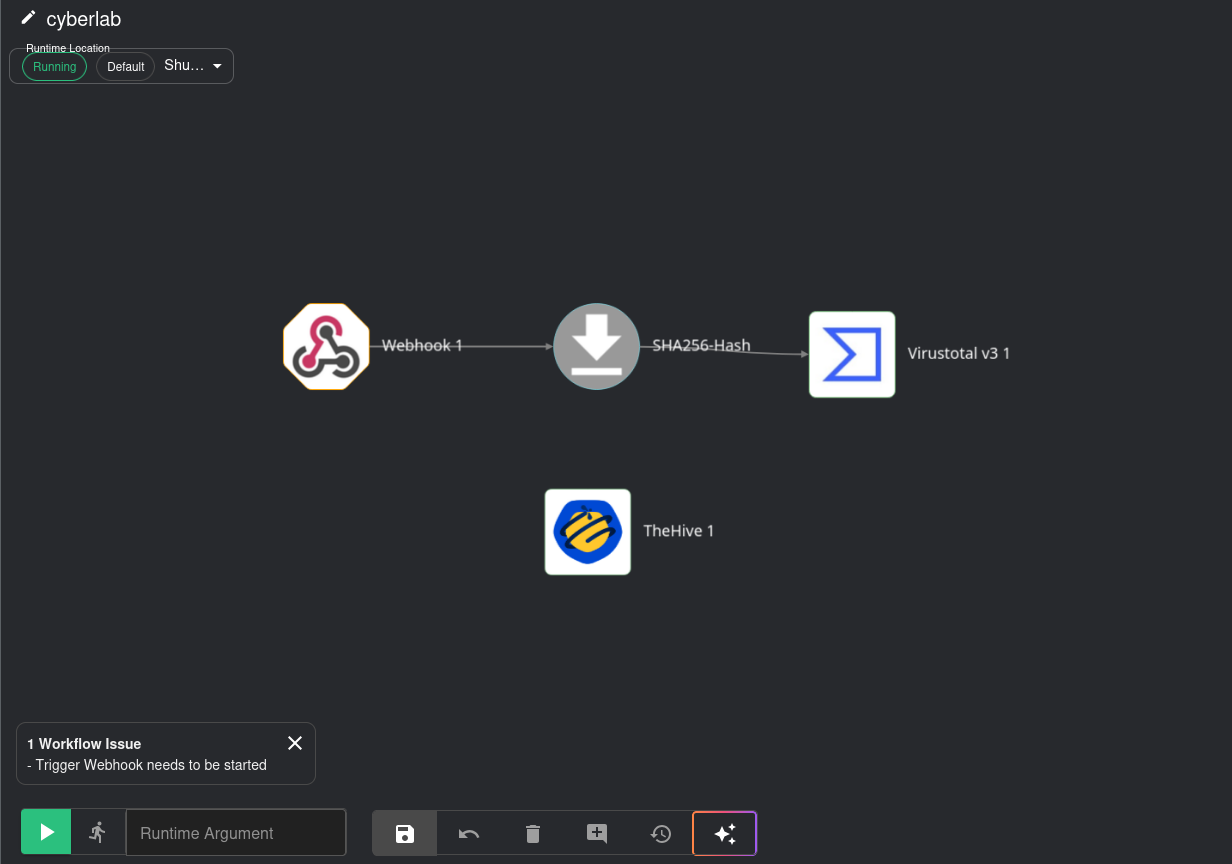The image size is (1232, 864).
Task: Select the Webhook 1 trigger node
Action: click(326, 346)
